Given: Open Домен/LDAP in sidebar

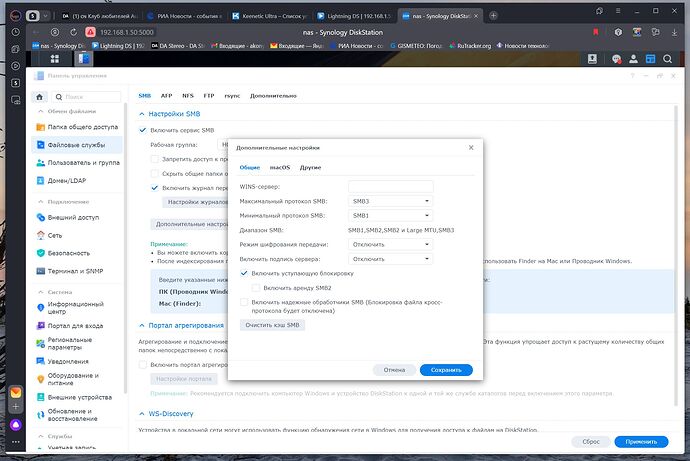Looking at the screenshot, I should (77, 181).
